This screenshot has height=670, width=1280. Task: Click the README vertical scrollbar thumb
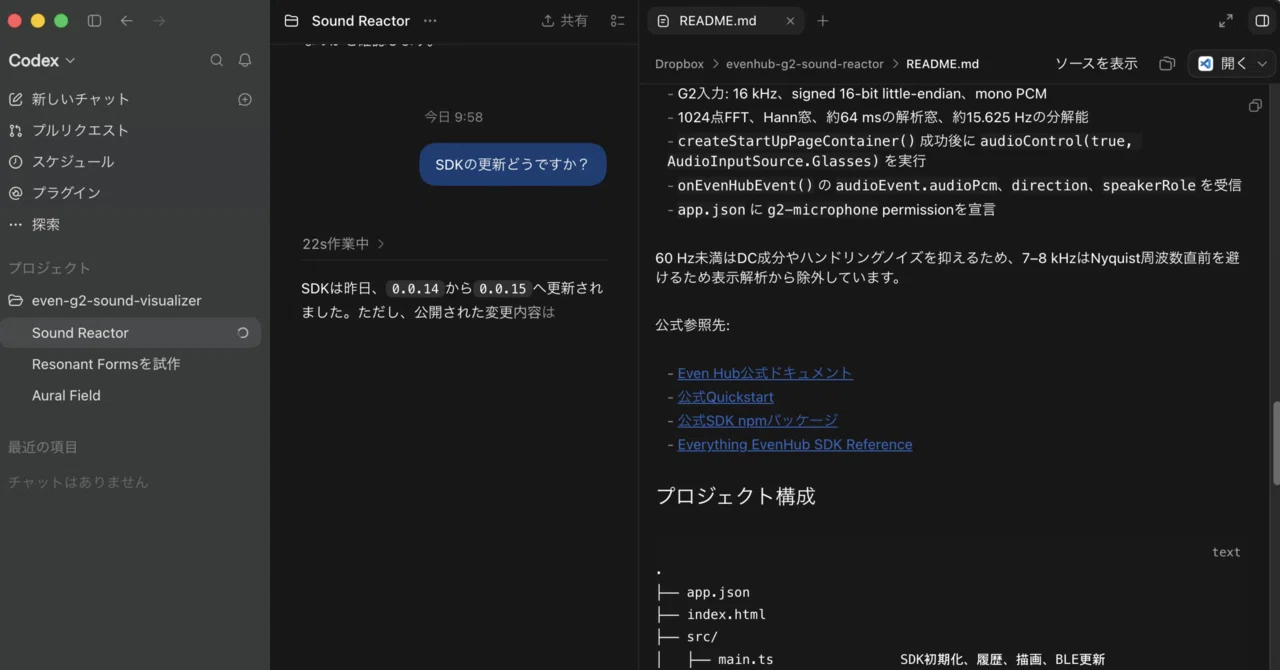point(1275,443)
